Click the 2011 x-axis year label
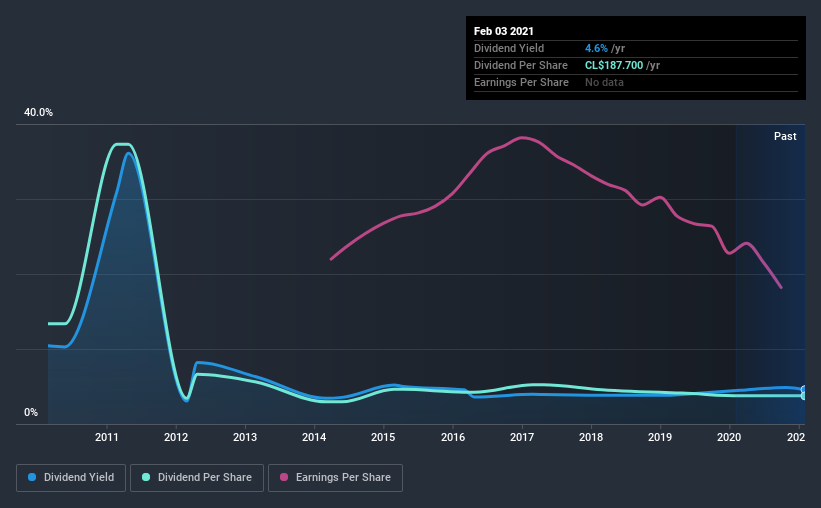 pos(107,437)
